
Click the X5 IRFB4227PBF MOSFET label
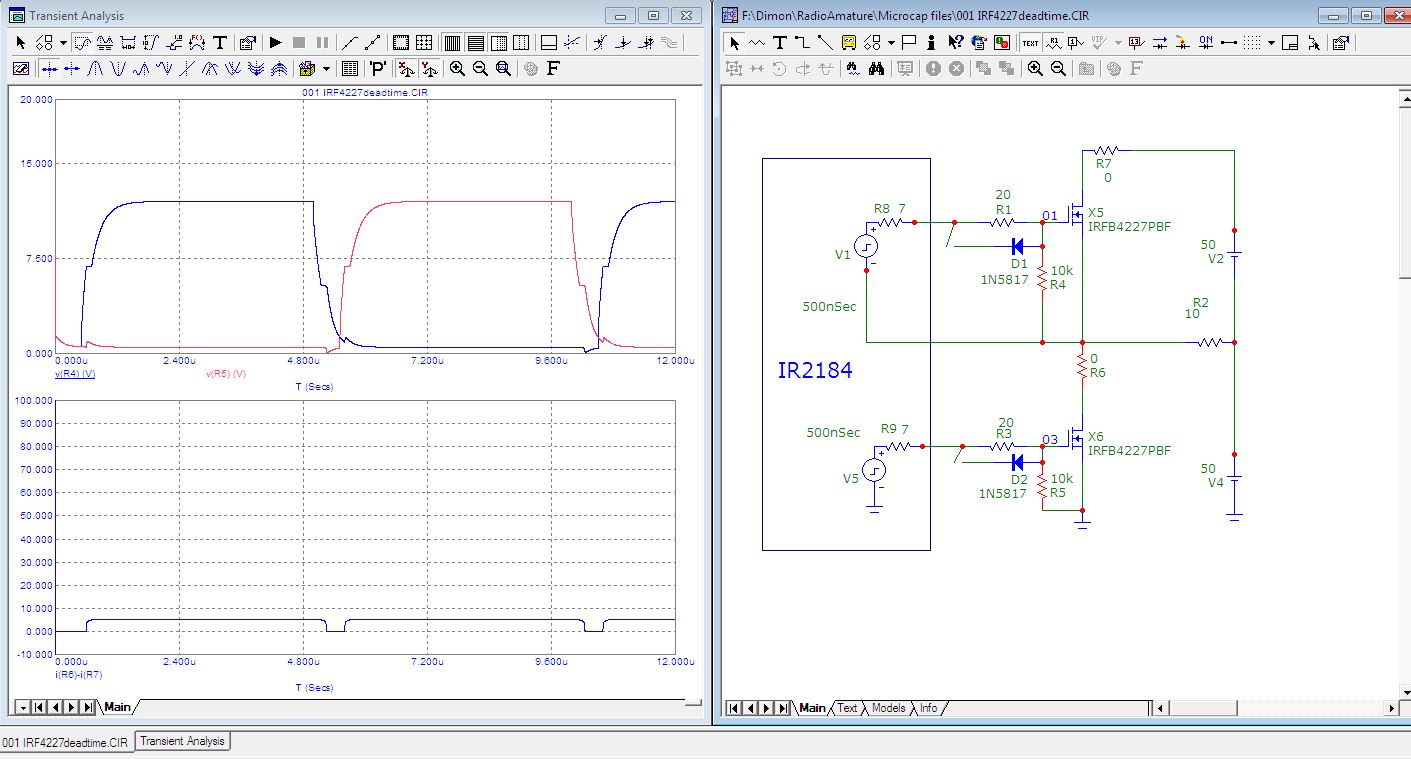pyautogui.click(x=1129, y=220)
